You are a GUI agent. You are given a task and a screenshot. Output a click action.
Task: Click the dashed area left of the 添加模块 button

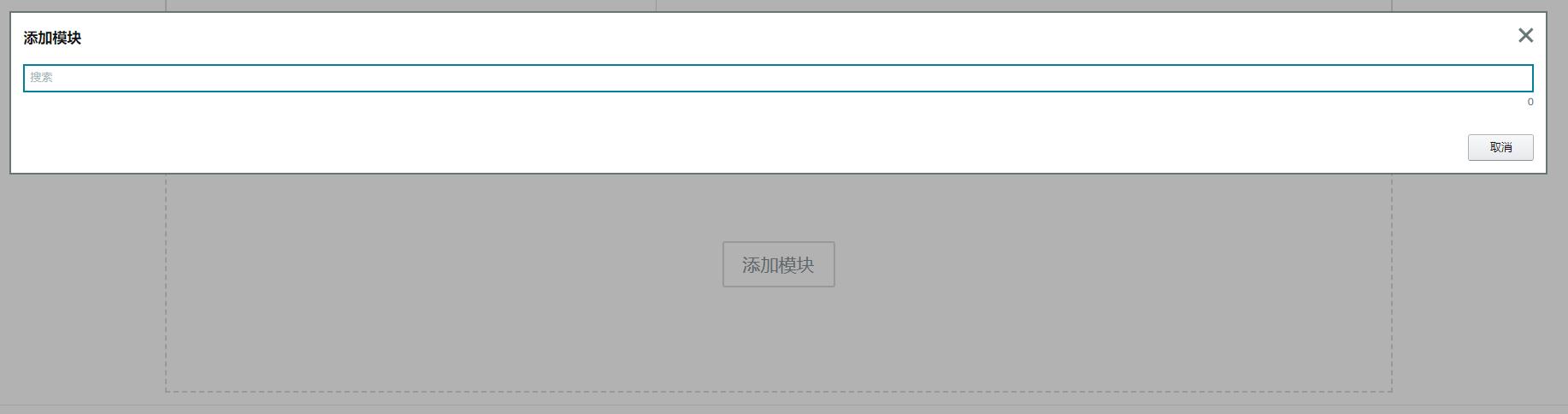tap(444, 264)
